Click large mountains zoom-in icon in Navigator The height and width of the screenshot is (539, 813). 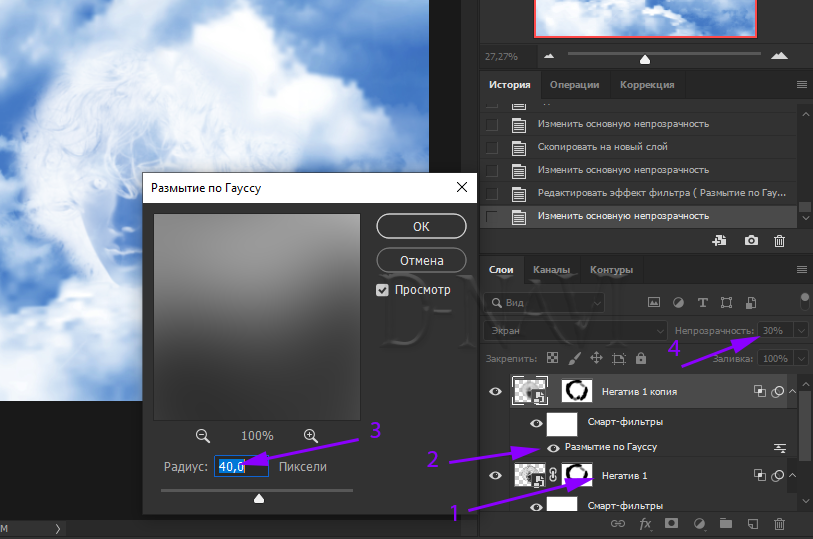click(x=779, y=55)
